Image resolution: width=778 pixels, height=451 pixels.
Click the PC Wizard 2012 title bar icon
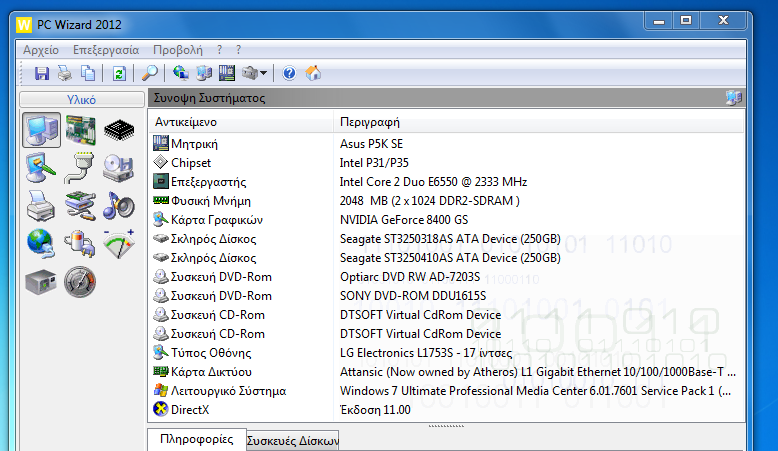coord(24,24)
